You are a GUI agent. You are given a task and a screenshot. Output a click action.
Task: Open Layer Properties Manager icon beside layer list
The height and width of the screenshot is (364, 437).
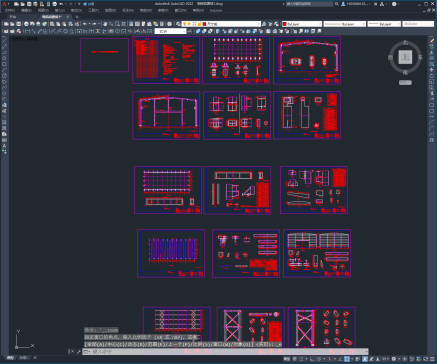click(178, 24)
